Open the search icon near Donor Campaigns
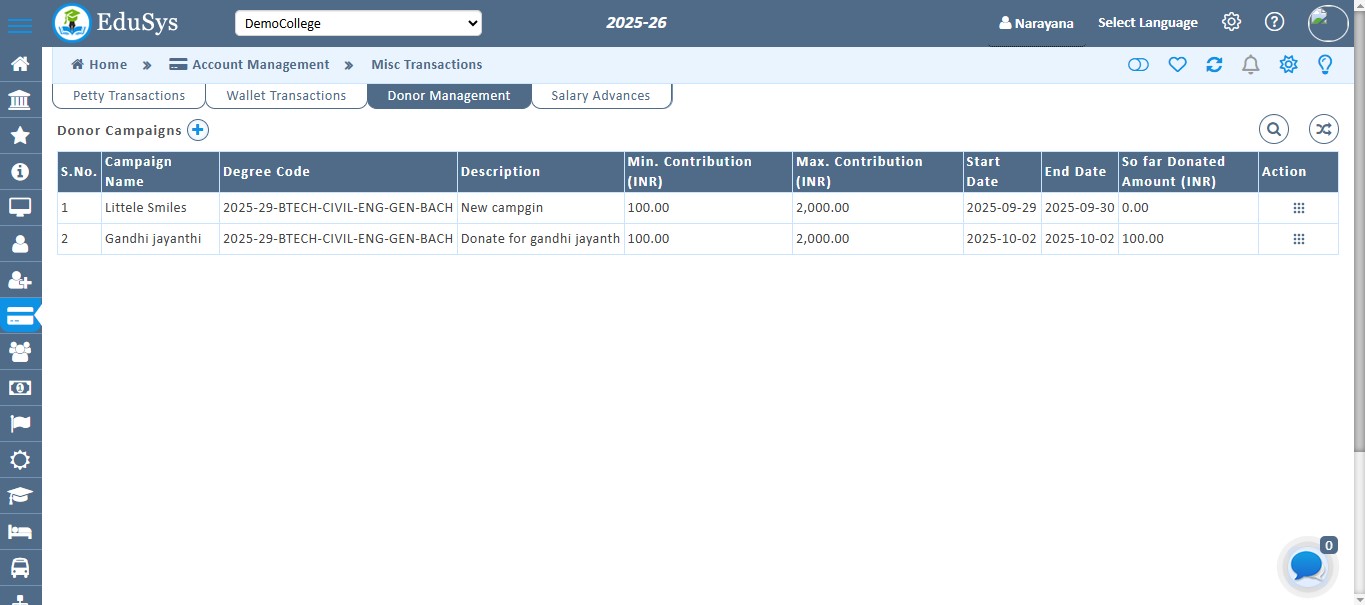This screenshot has height=605, width=1365. 1274,129
